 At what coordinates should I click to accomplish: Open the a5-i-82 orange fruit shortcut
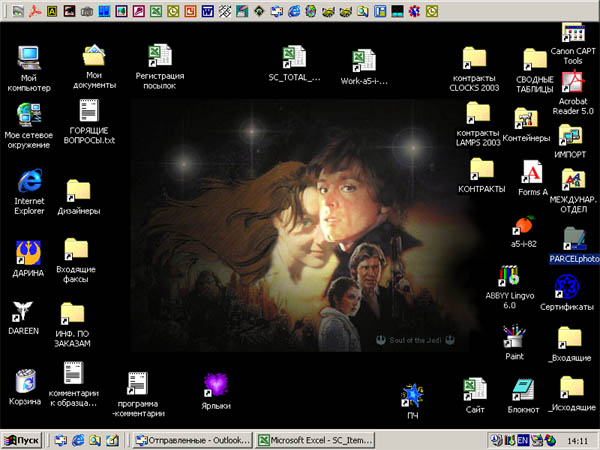[523, 225]
